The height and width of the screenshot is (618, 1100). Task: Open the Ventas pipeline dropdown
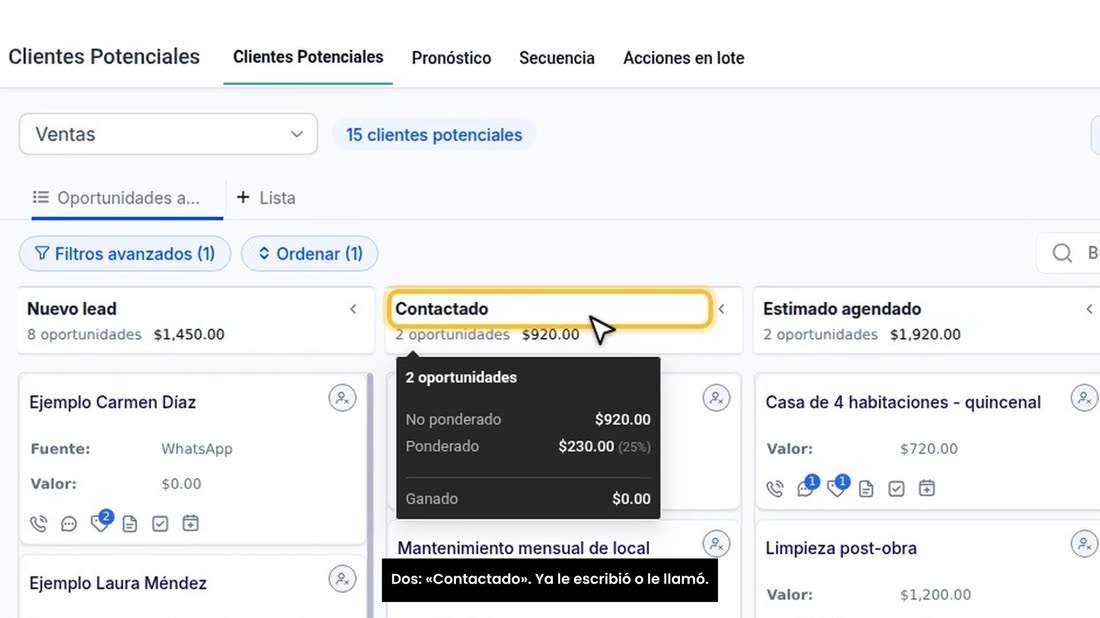(x=168, y=134)
